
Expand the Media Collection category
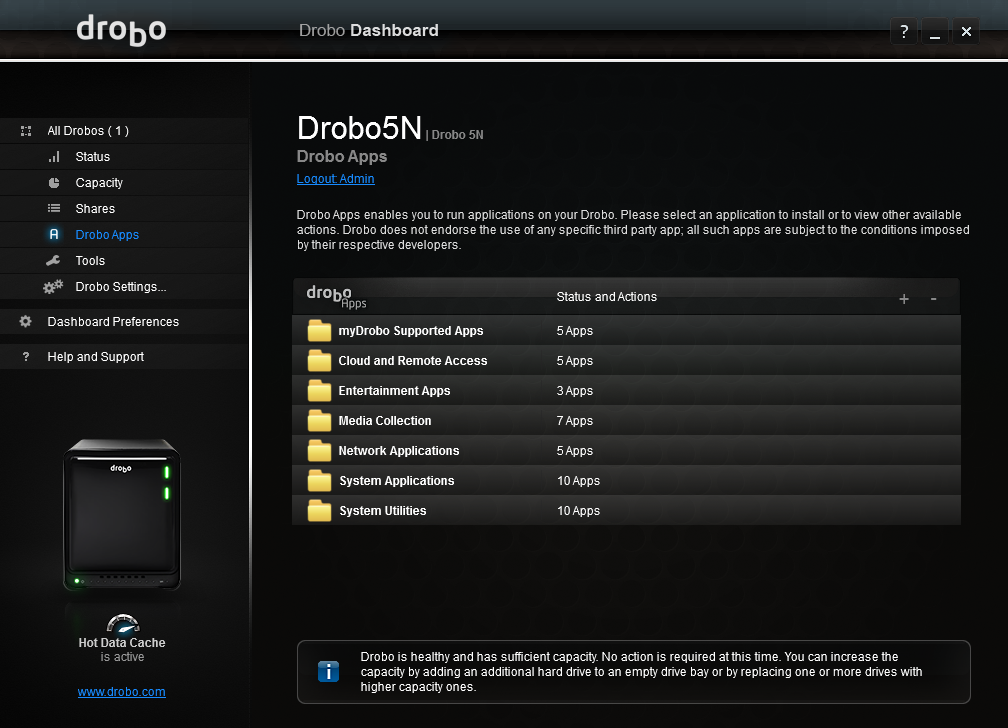tap(626, 421)
